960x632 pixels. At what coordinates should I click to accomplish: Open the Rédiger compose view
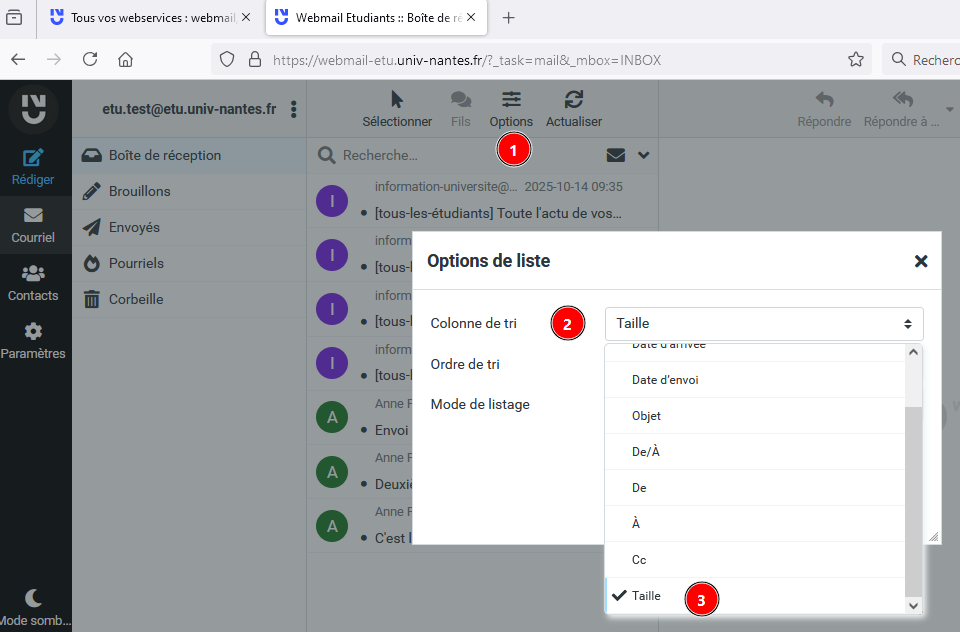pos(33,168)
